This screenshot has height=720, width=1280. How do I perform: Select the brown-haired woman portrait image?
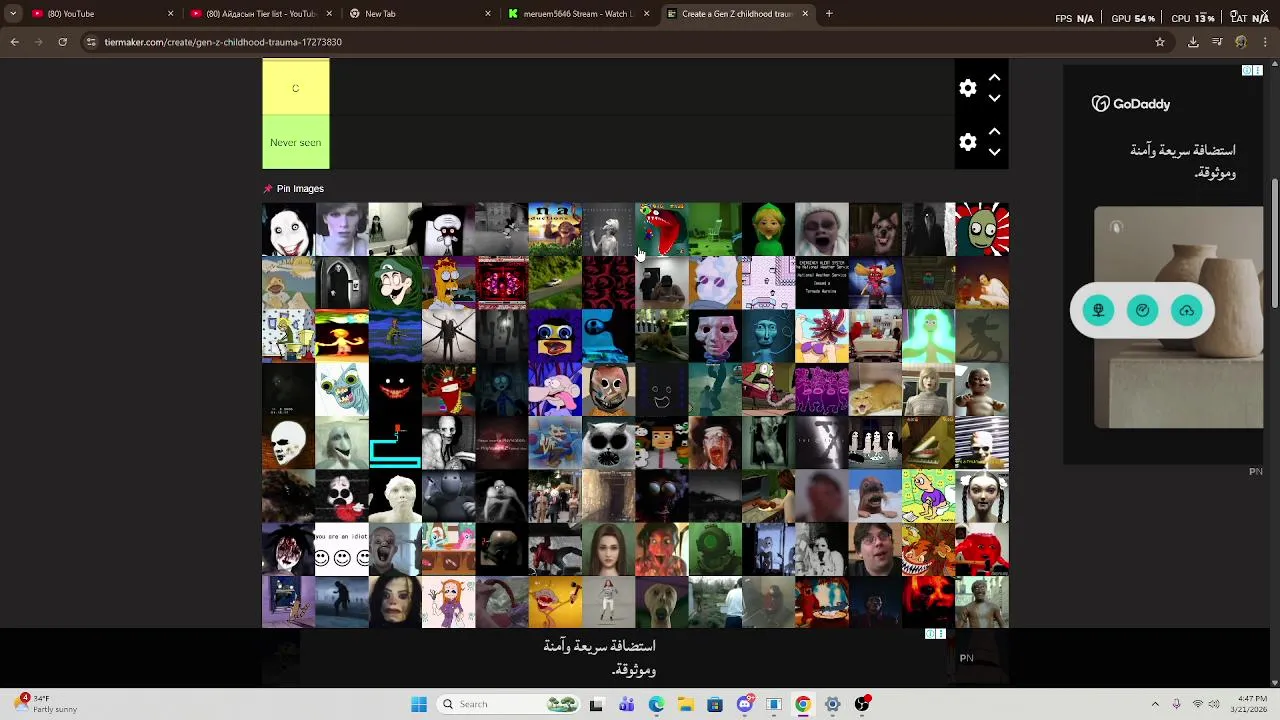[608, 549]
